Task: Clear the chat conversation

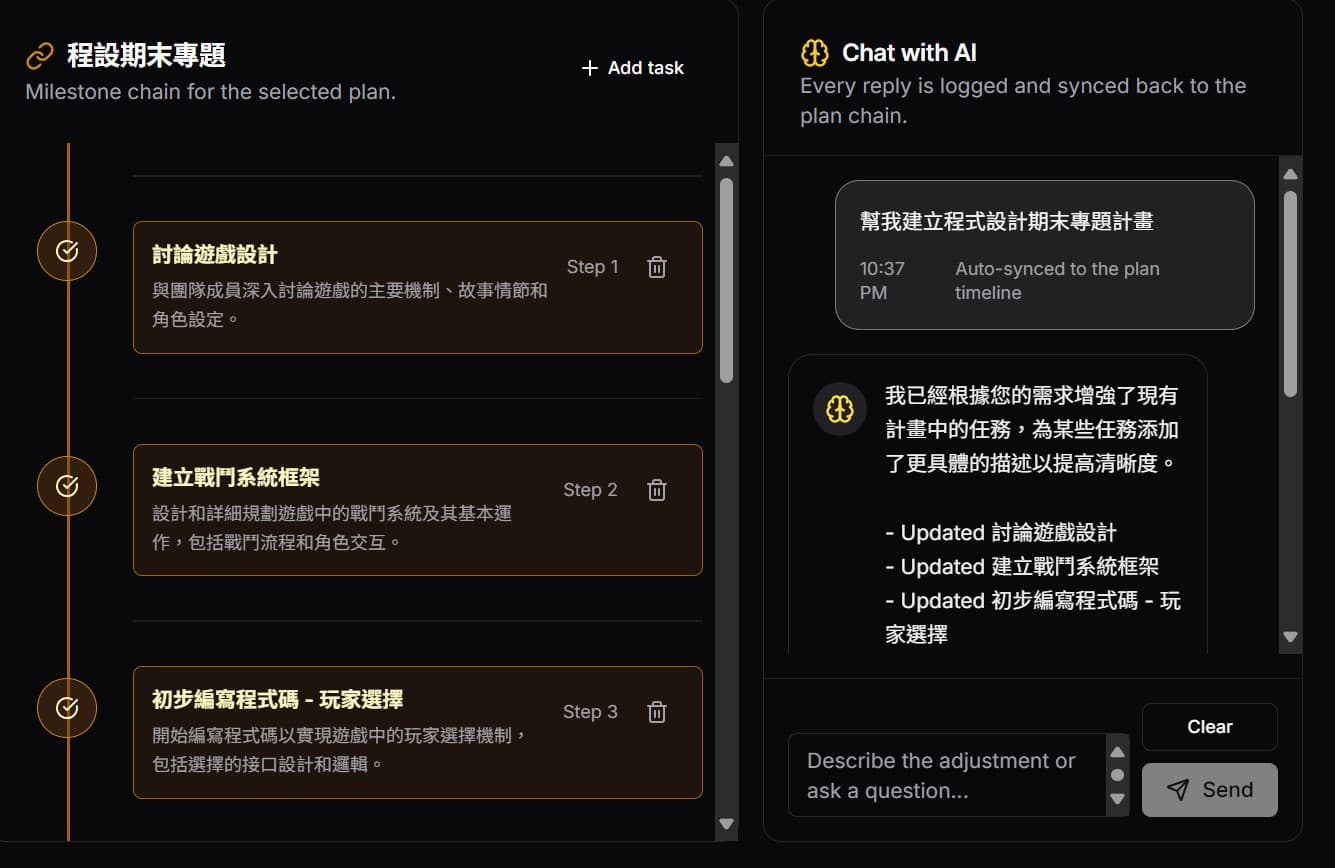Action: [x=1209, y=727]
